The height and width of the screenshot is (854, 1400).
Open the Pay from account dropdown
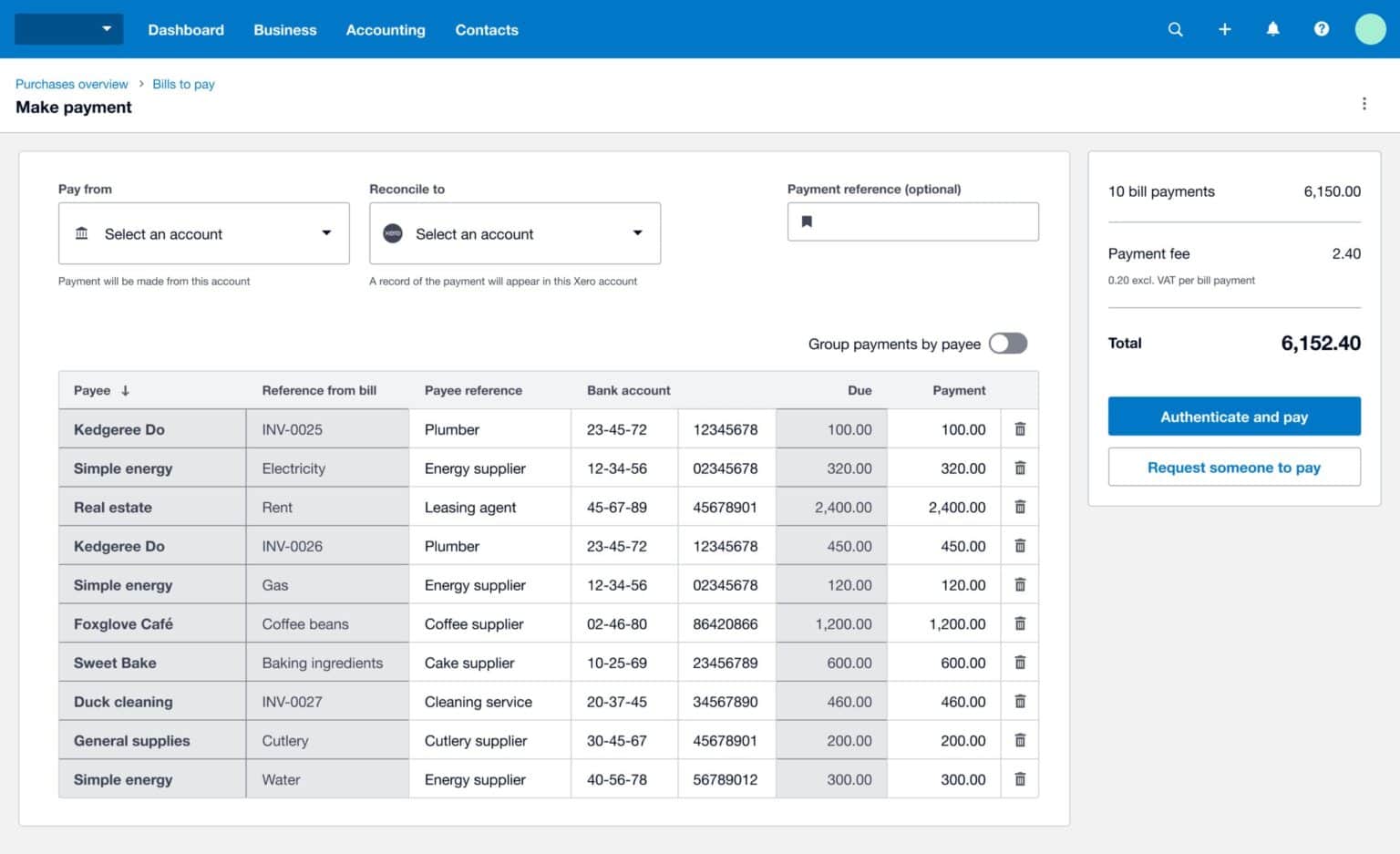(203, 233)
